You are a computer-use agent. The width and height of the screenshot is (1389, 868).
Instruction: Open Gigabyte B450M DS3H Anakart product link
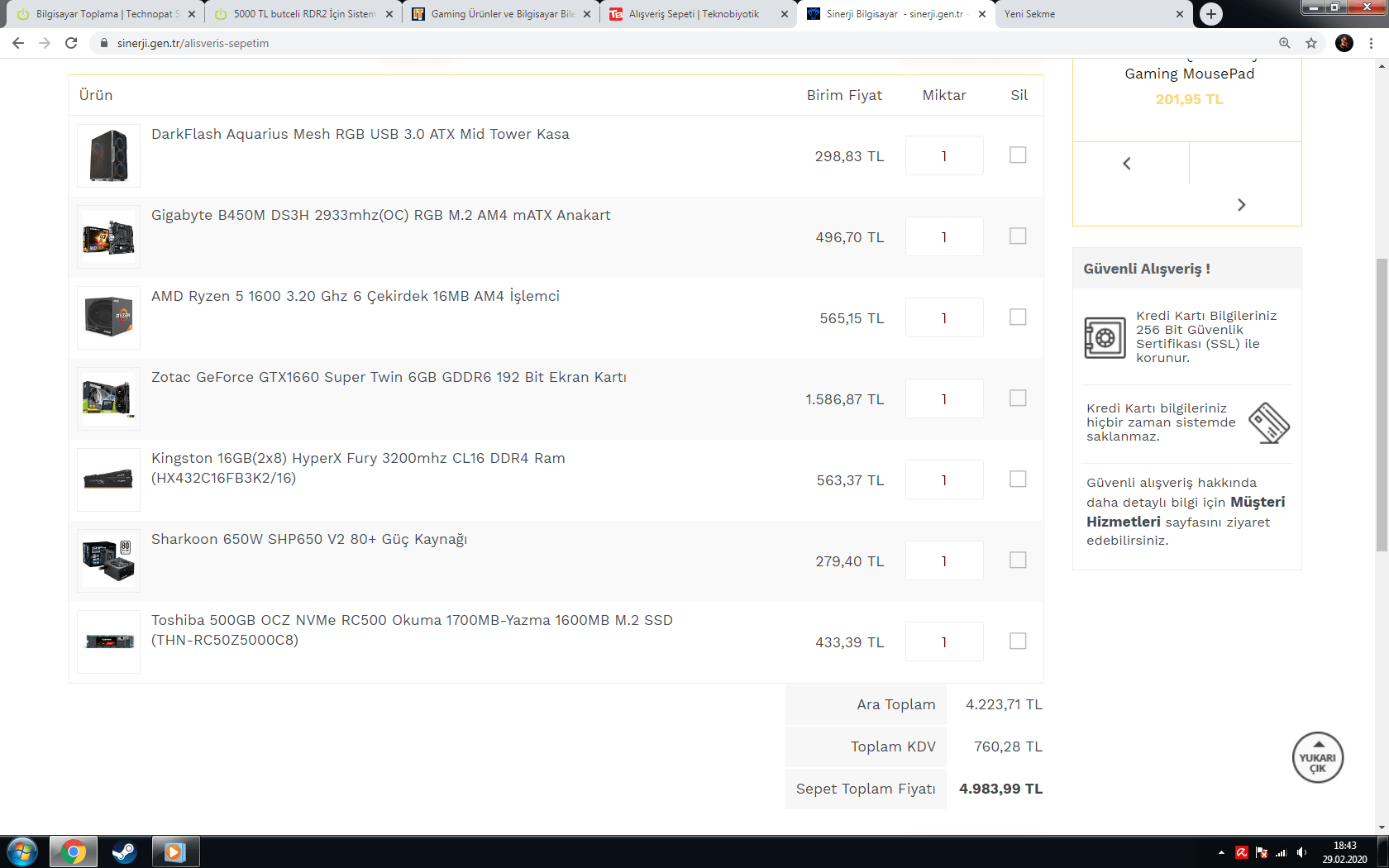[x=381, y=215]
